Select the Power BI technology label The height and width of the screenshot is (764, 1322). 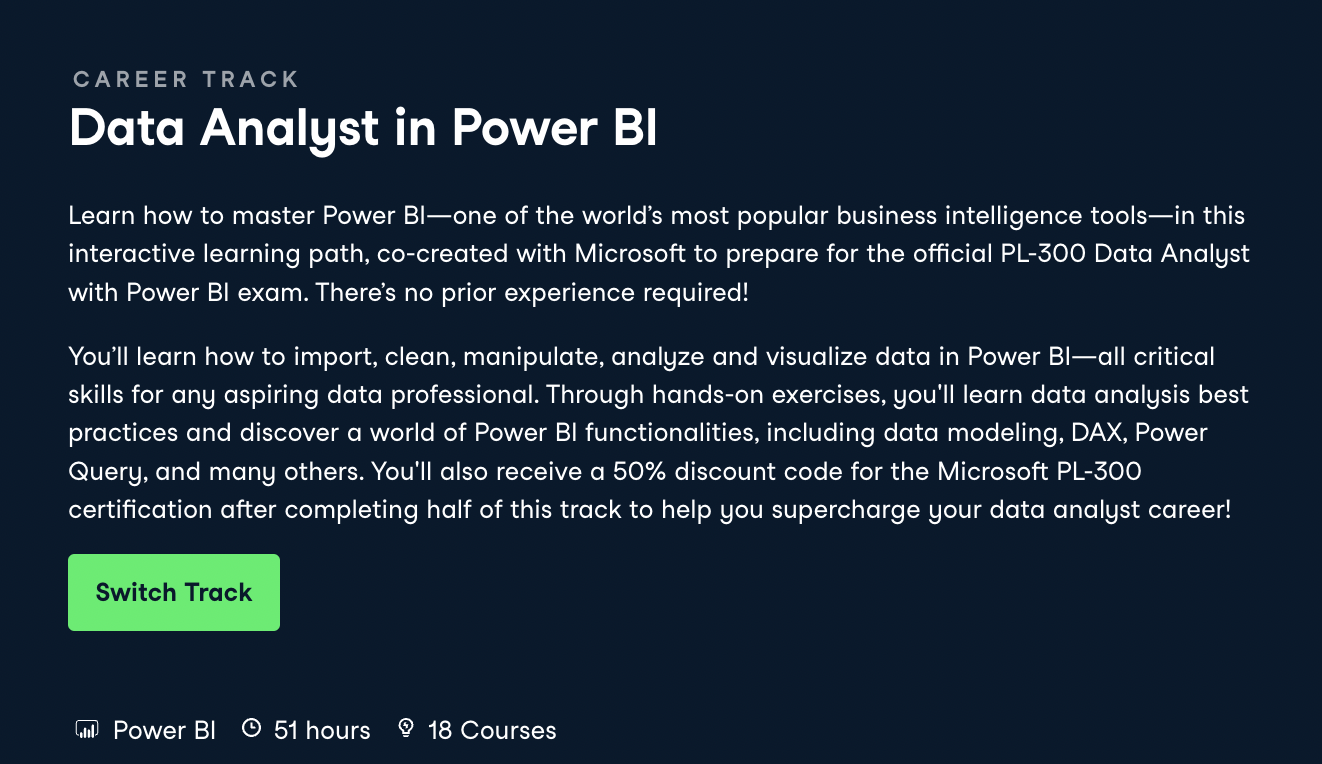pyautogui.click(x=164, y=730)
